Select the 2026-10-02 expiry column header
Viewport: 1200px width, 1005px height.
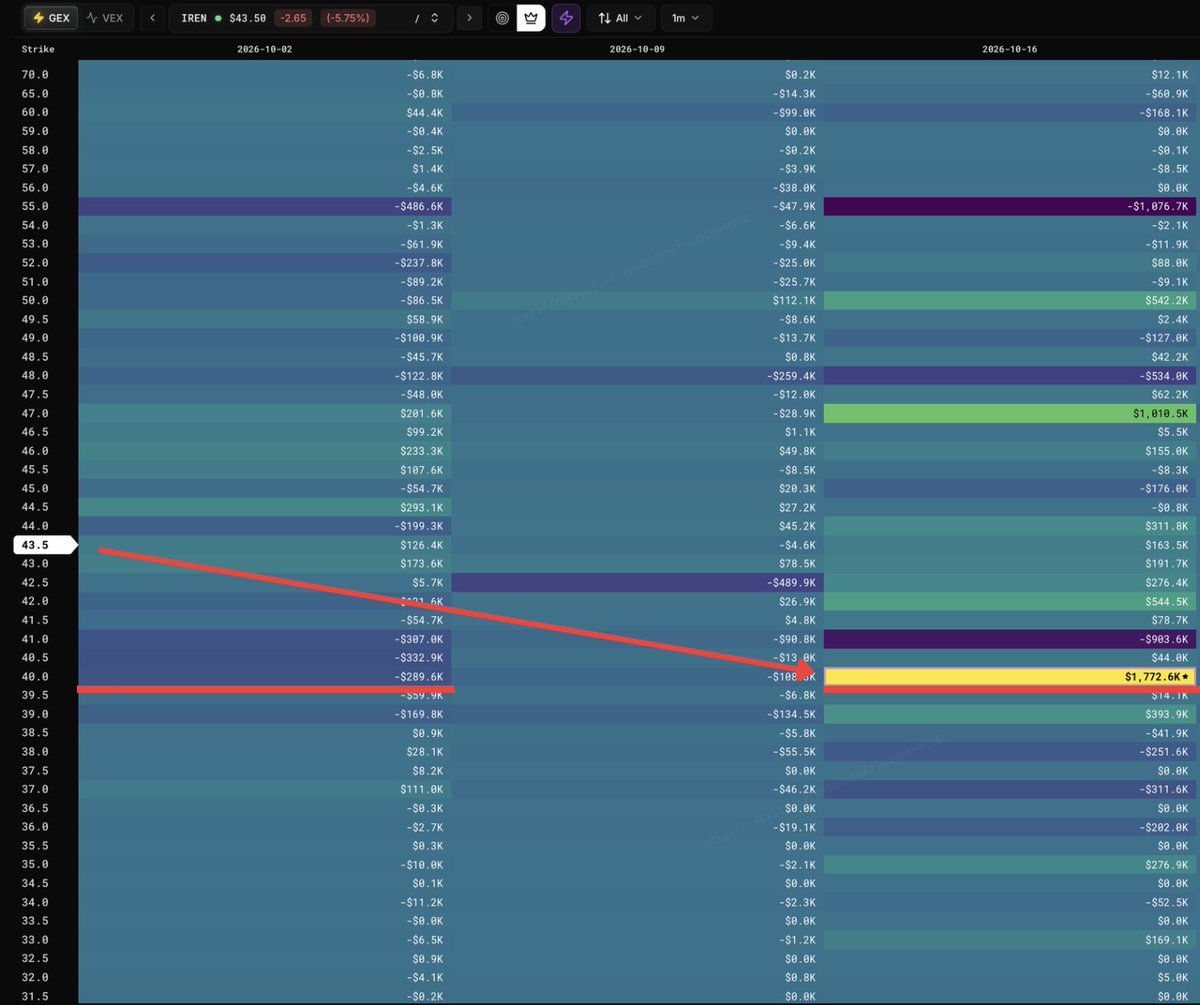265,49
